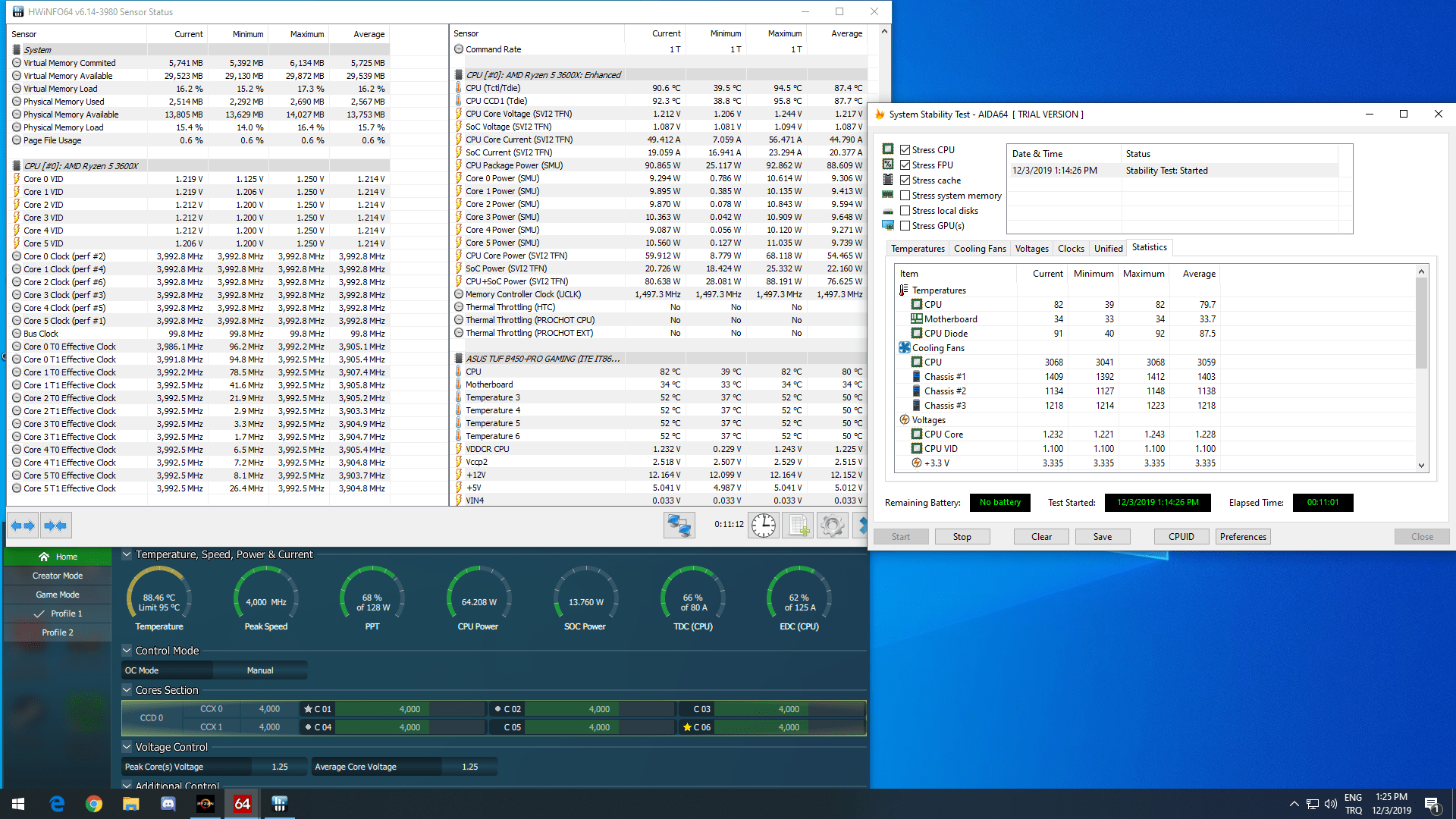The image size is (1456, 819).
Task: Enable Stress system memory checkbox
Action: click(x=905, y=196)
